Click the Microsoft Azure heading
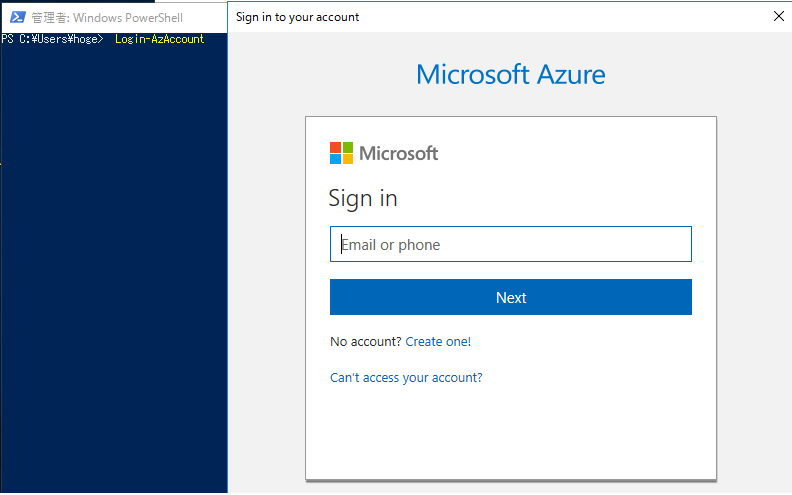 coord(511,75)
